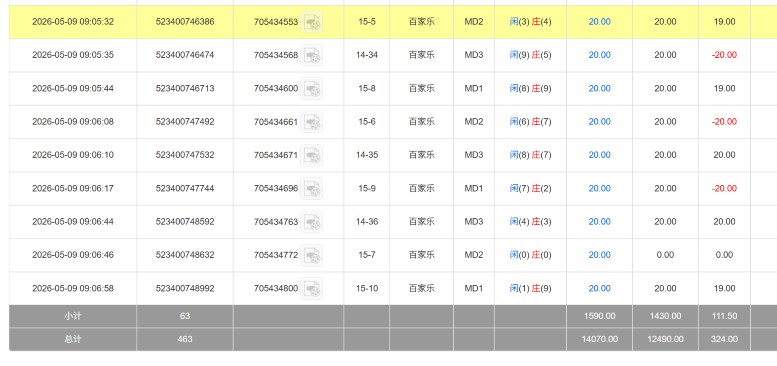Screen dimensions: 777x366
Task: Select timestamp 2026-05-09 09:06:58
Action: click(x=73, y=288)
